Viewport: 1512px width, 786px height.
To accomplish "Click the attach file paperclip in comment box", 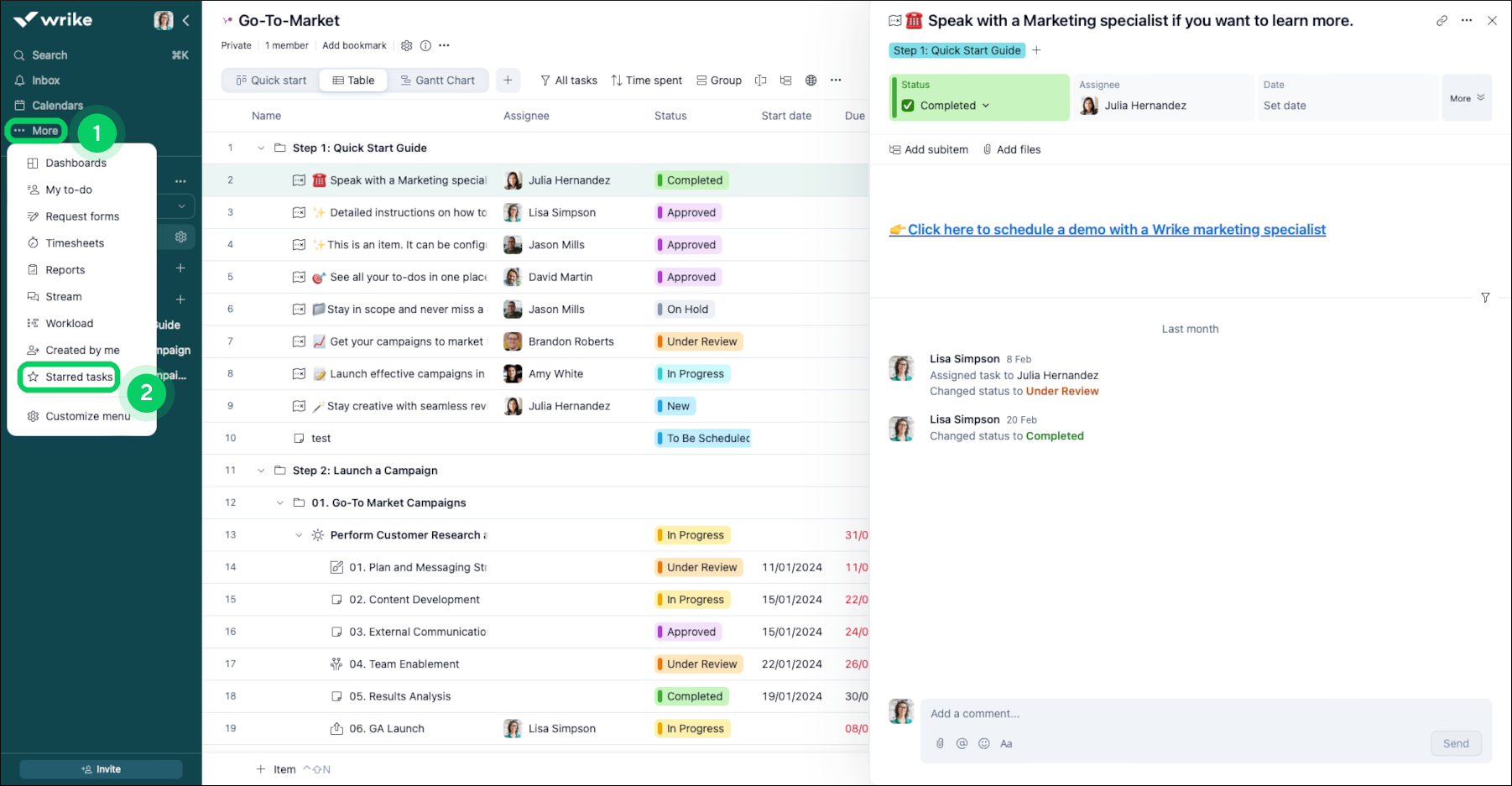I will pos(940,743).
